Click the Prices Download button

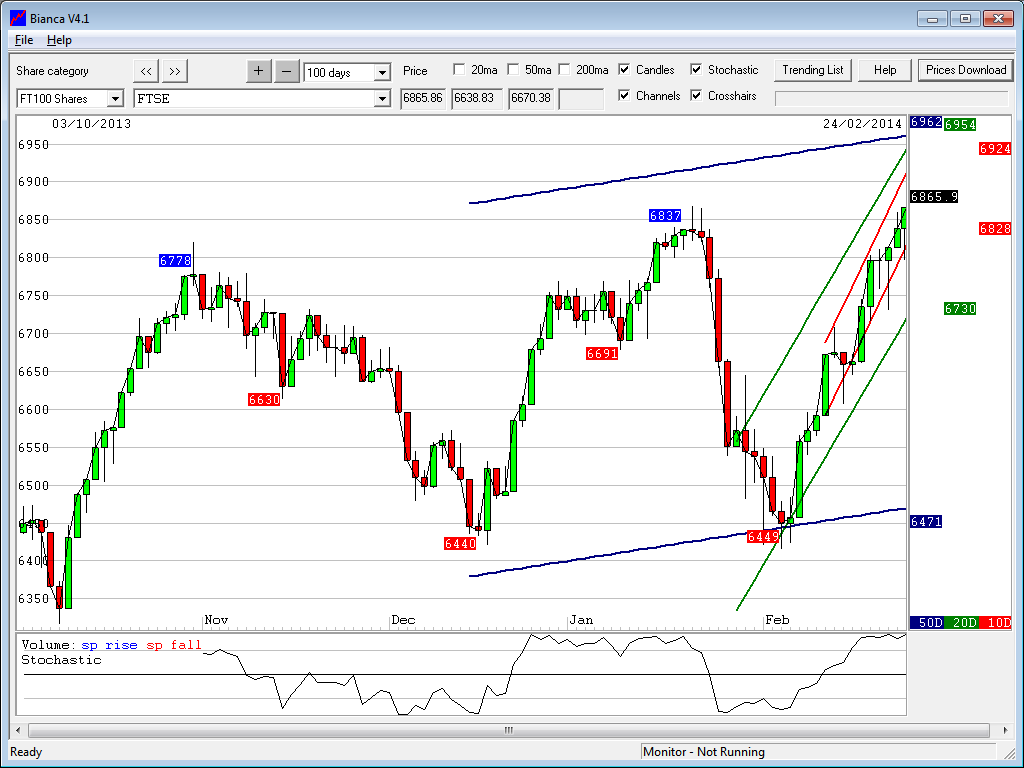point(965,70)
